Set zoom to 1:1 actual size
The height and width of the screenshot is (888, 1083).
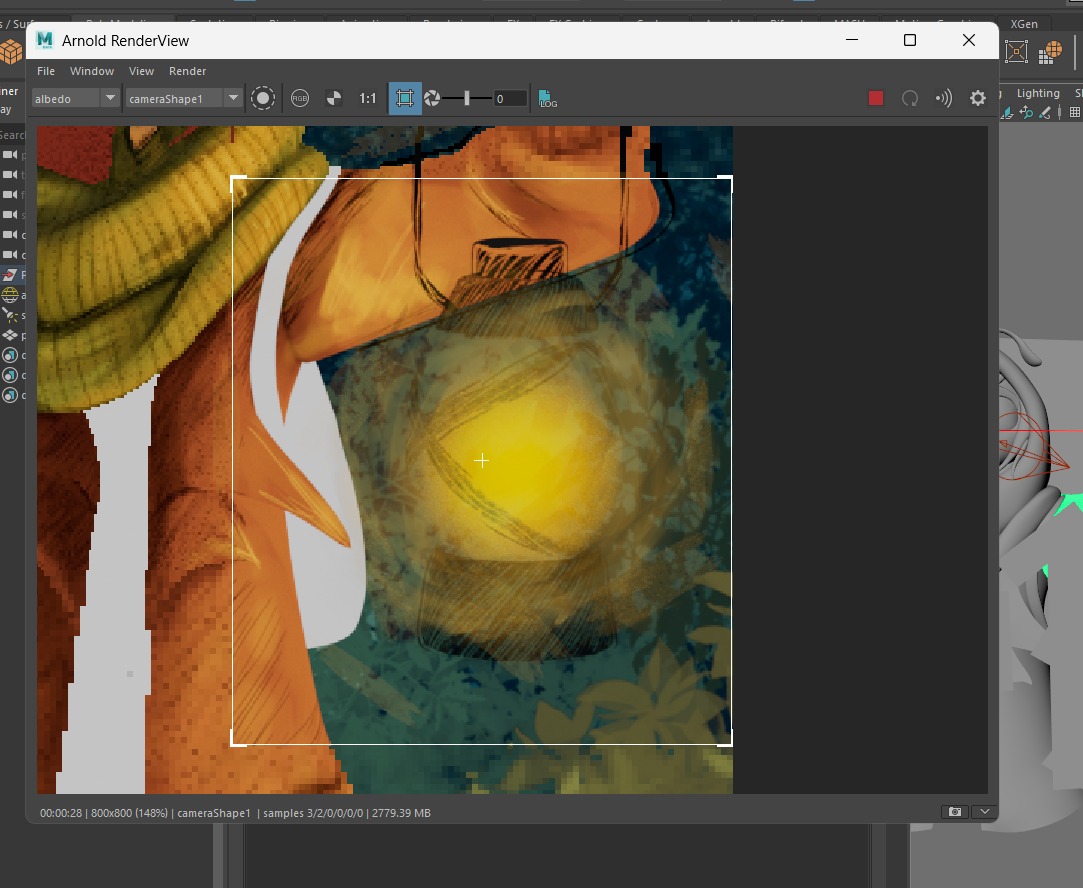coord(367,98)
